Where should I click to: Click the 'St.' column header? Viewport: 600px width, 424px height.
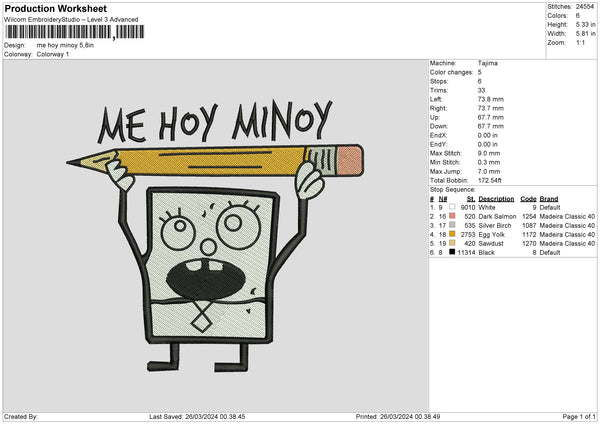tap(471, 199)
